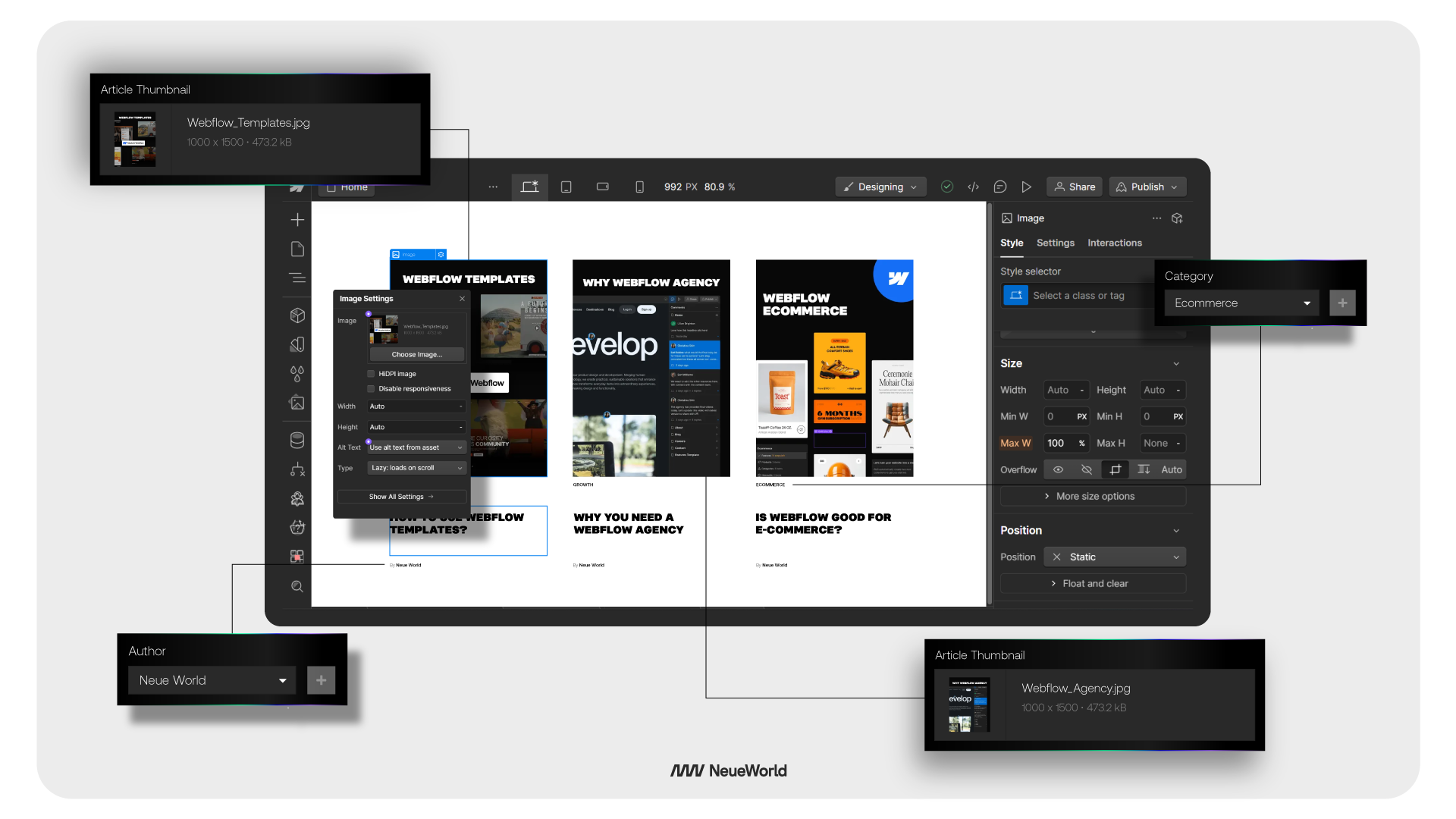This screenshot has height=819, width=1456.
Task: Open the three-dot menu beside breakpoints
Action: [493, 187]
